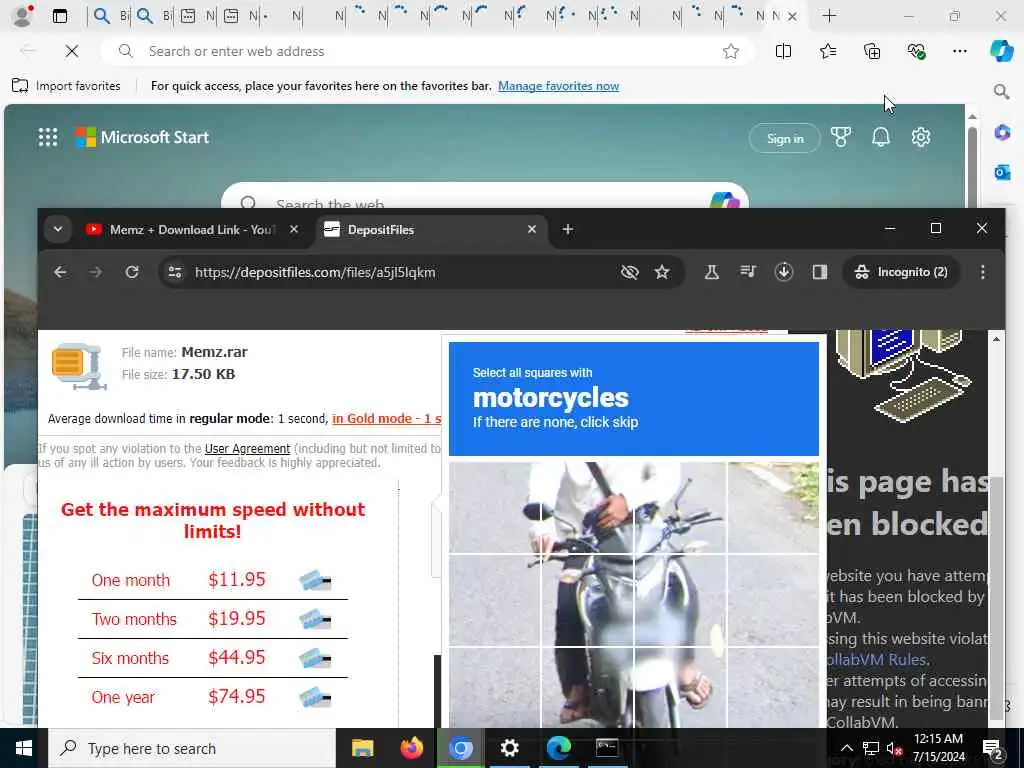1024x768 pixels.
Task: Open the Windows Start menu
Action: pos(24,748)
